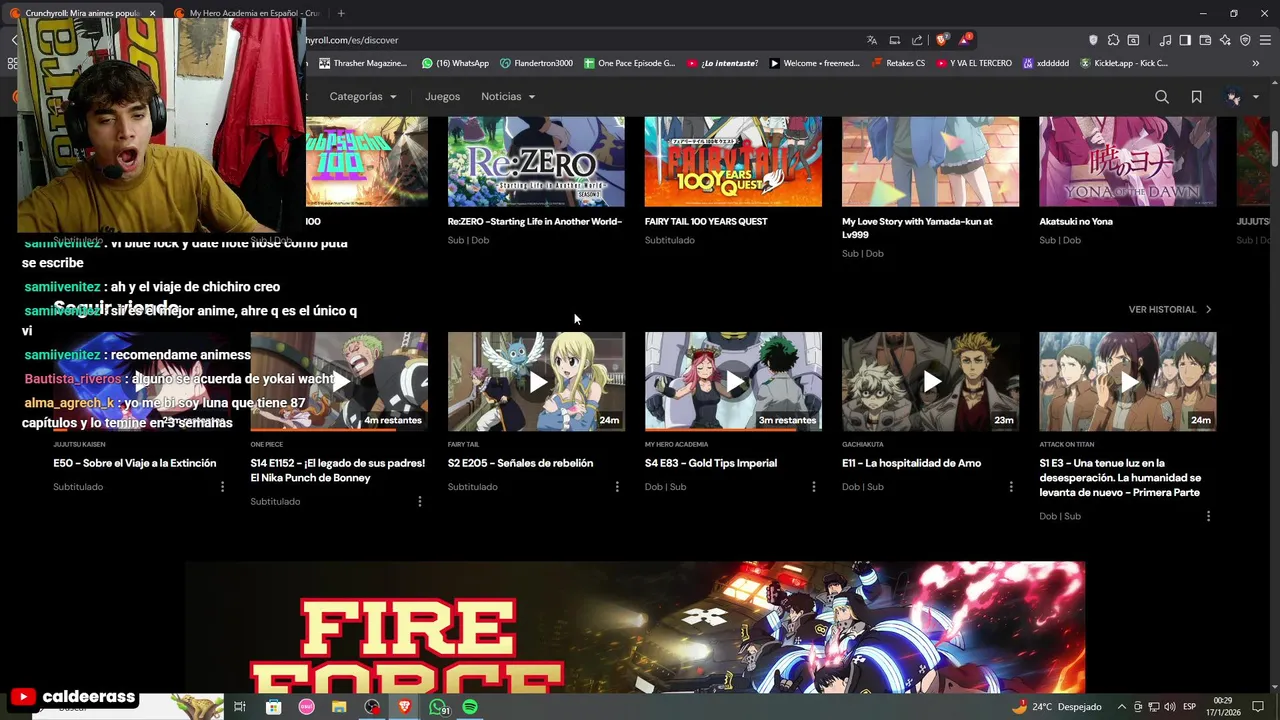
Task: Open File Explorer from the taskbar
Action: click(x=339, y=707)
